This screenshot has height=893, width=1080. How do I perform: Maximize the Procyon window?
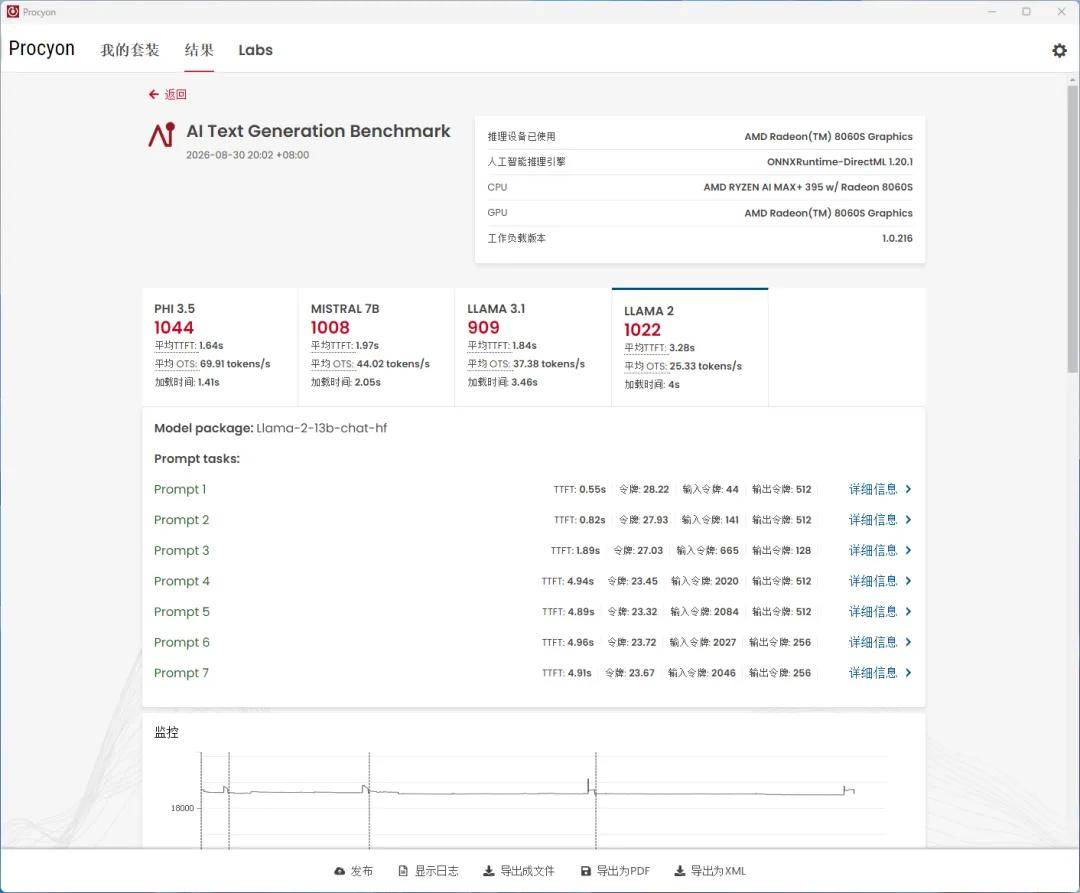pyautogui.click(x=1026, y=12)
